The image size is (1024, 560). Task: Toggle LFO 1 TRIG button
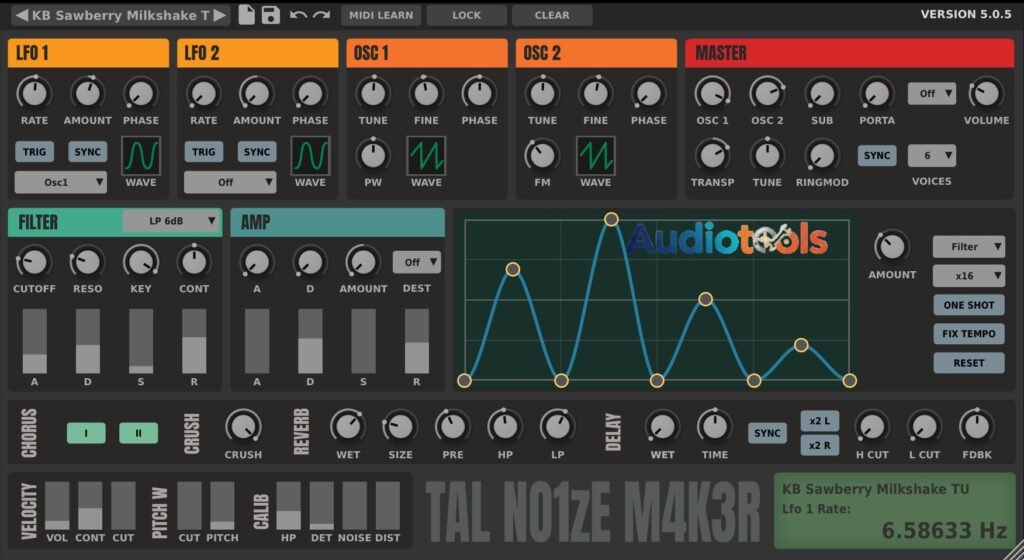coord(34,152)
